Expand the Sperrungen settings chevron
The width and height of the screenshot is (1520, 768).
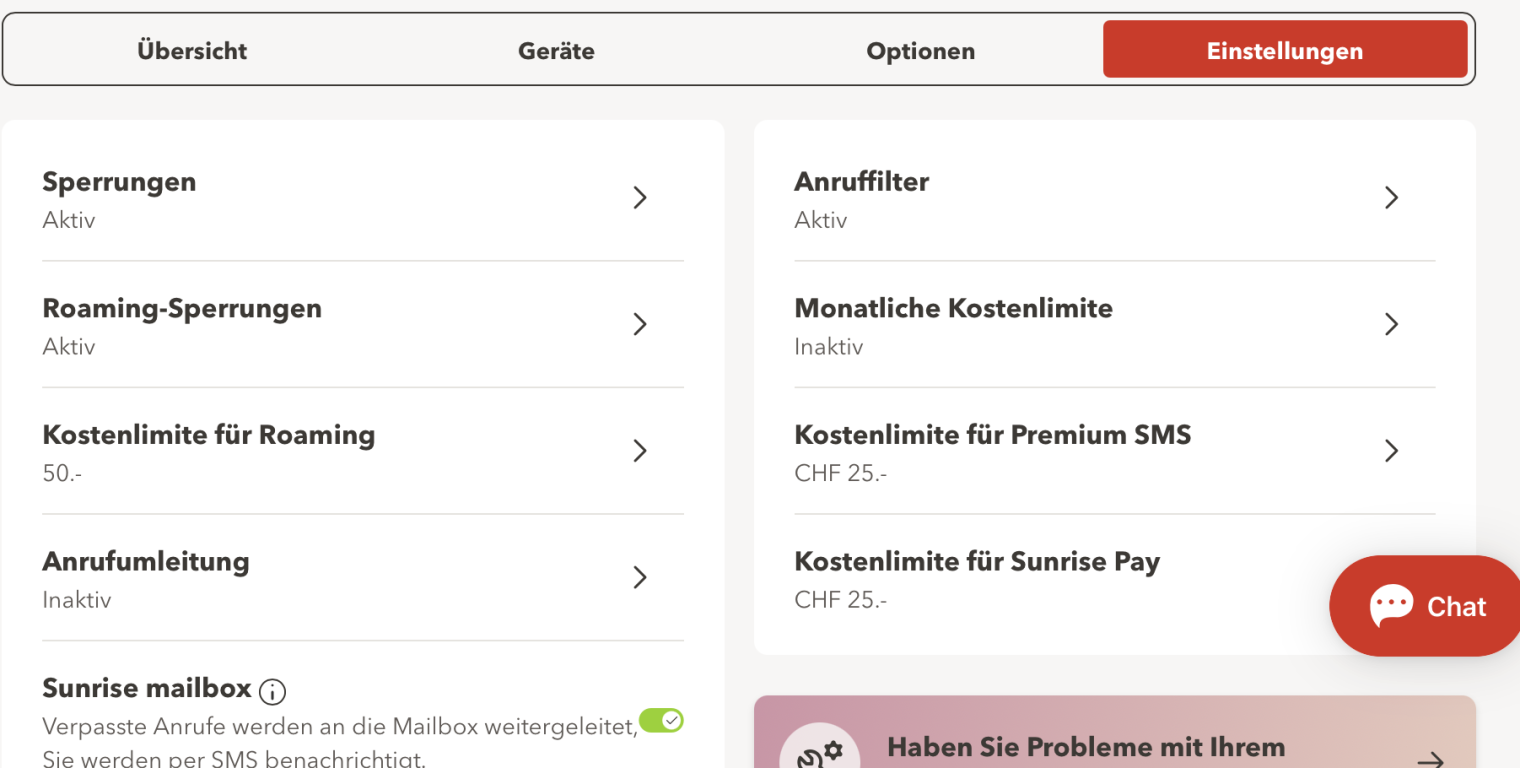[640, 198]
